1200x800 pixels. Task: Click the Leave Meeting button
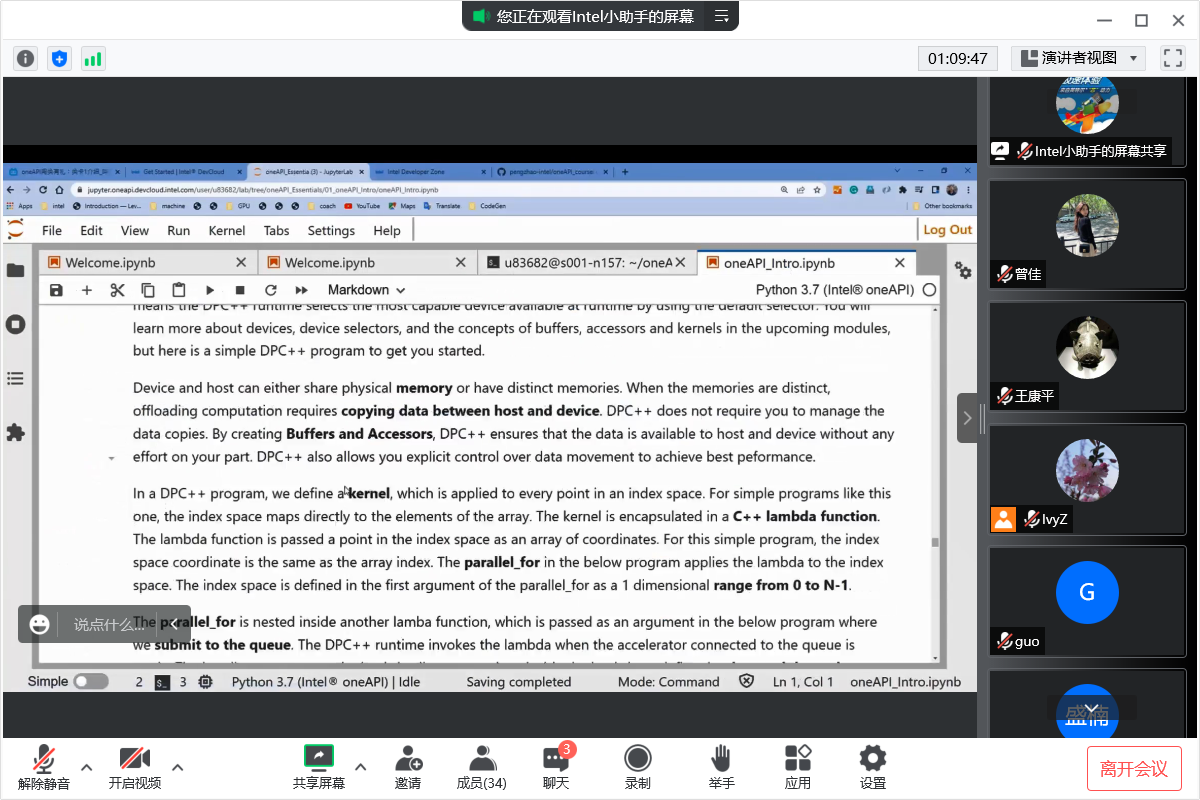pyautogui.click(x=1134, y=768)
